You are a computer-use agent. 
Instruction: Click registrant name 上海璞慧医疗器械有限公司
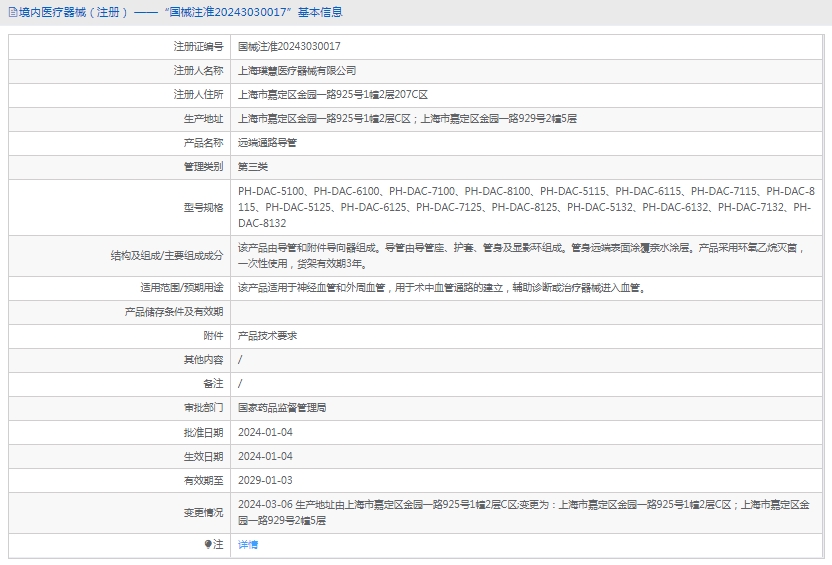[x=297, y=71]
